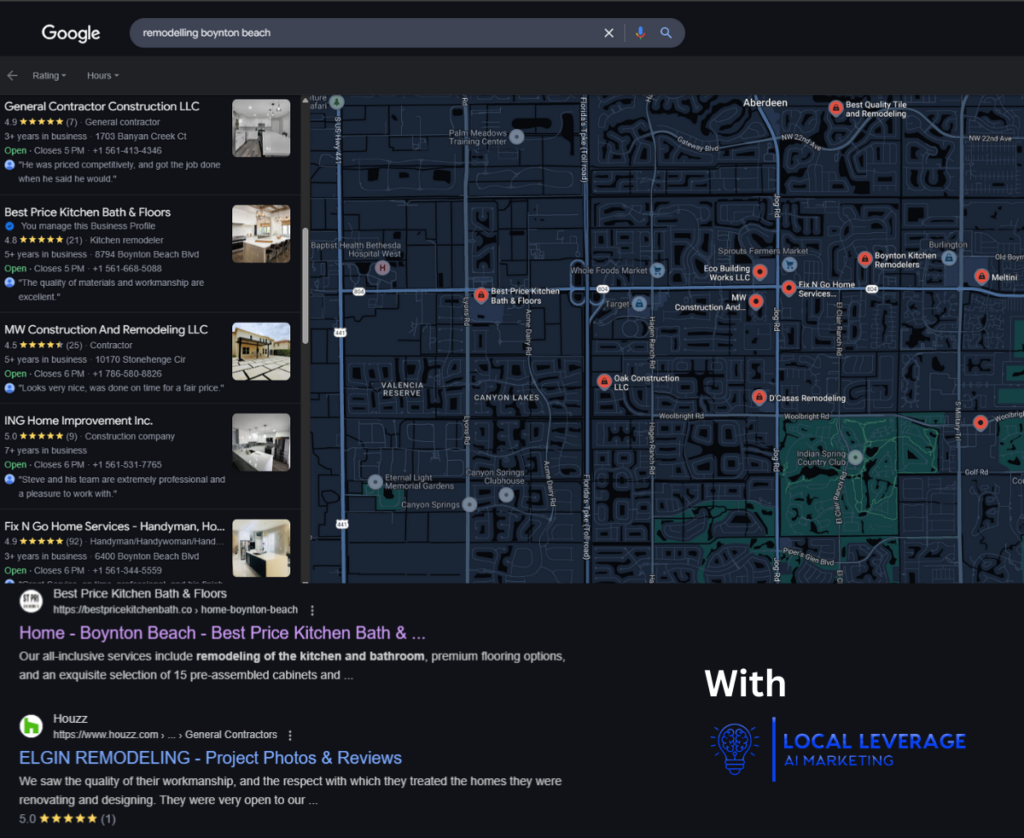Click phone number +1 561-668-5088

coord(127,268)
